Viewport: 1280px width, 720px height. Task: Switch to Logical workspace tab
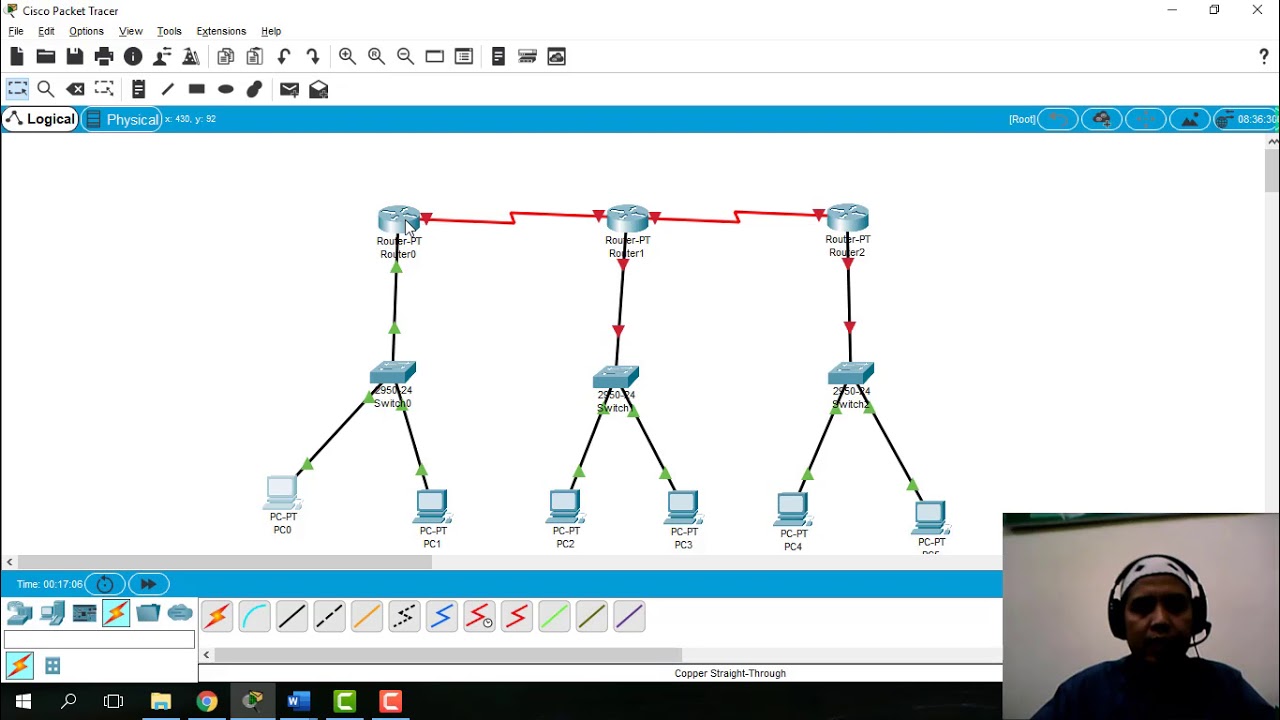click(x=40, y=119)
